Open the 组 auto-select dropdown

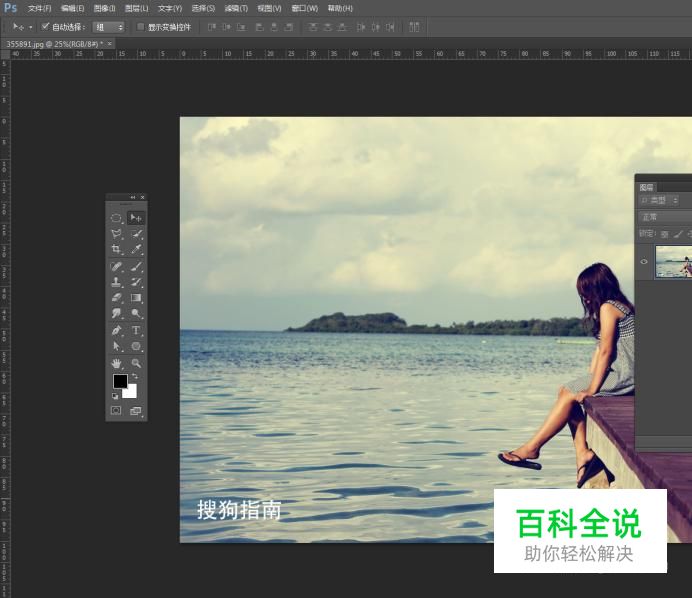[x=108, y=27]
